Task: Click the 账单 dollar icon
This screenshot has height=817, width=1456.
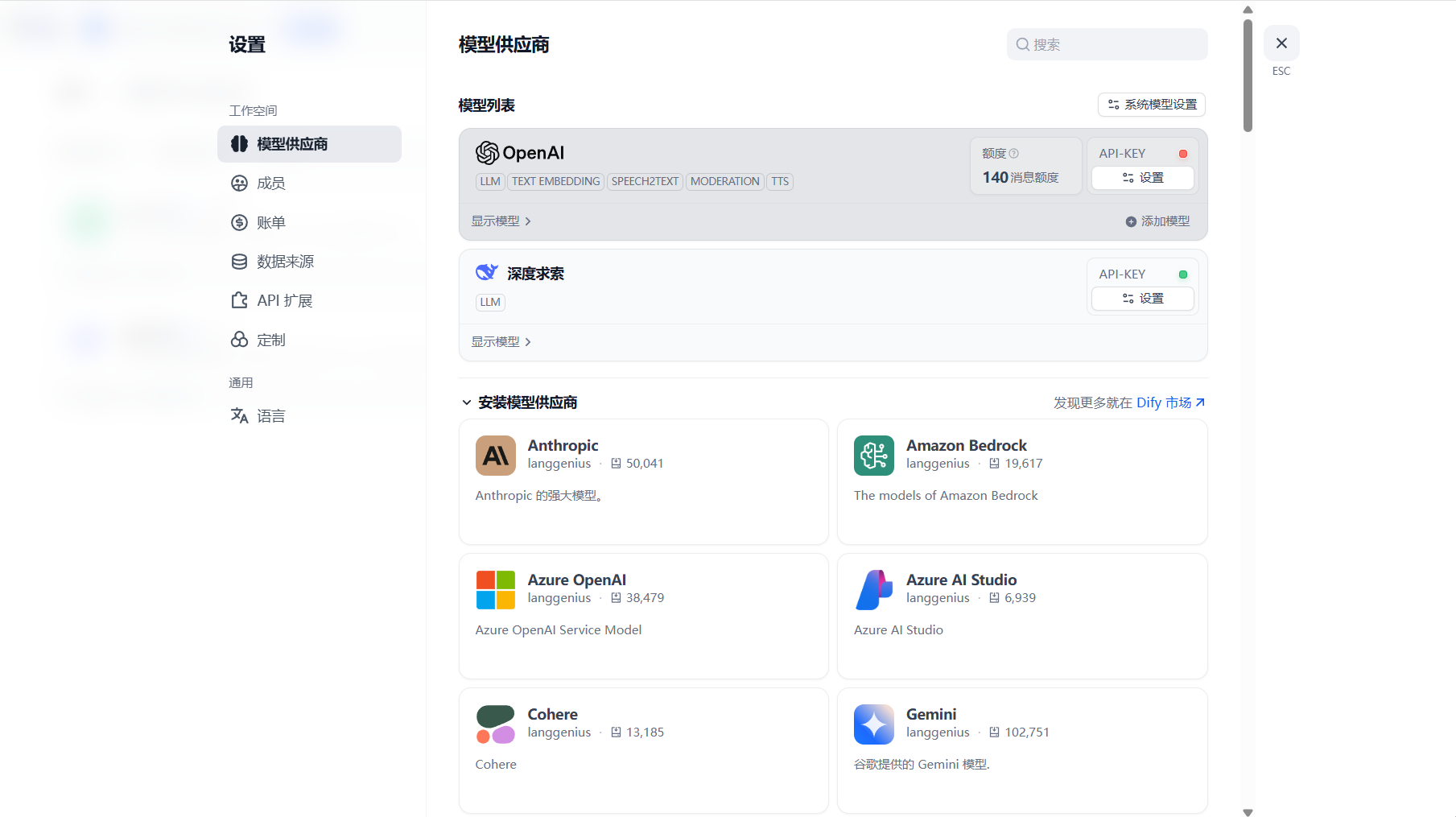Action: (239, 223)
